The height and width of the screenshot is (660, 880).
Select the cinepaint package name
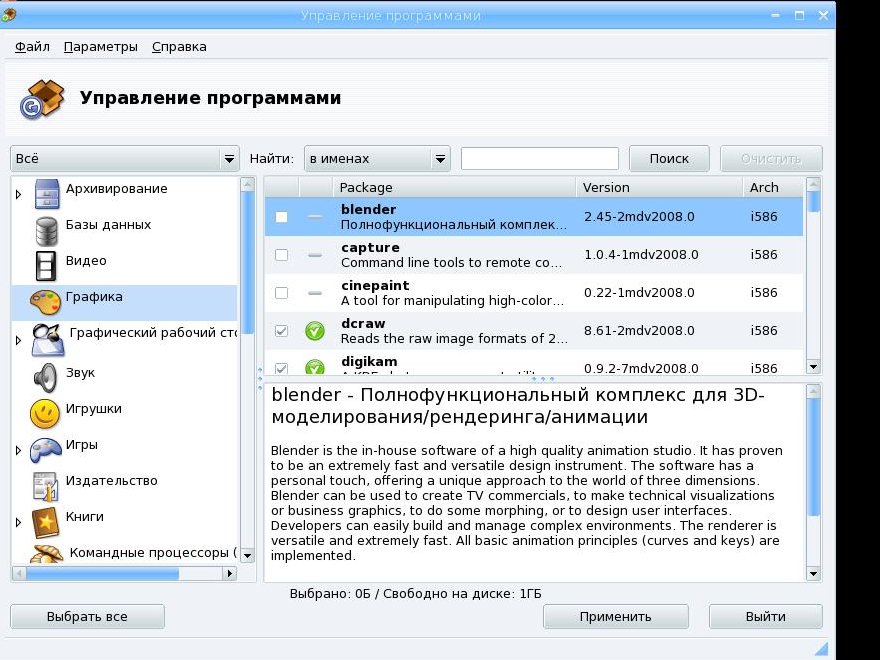[x=375, y=286]
